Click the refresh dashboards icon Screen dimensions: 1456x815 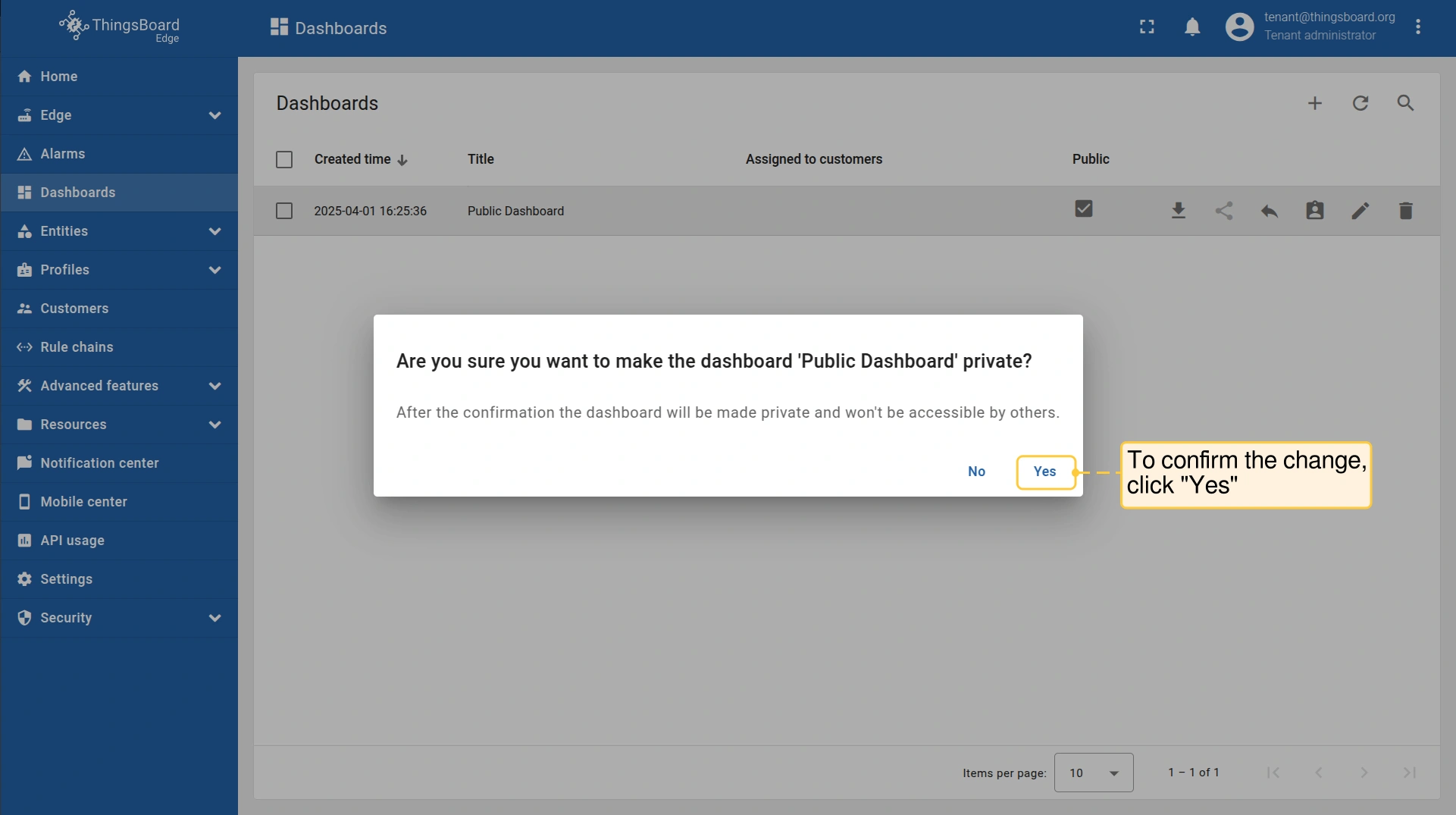pyautogui.click(x=1360, y=103)
